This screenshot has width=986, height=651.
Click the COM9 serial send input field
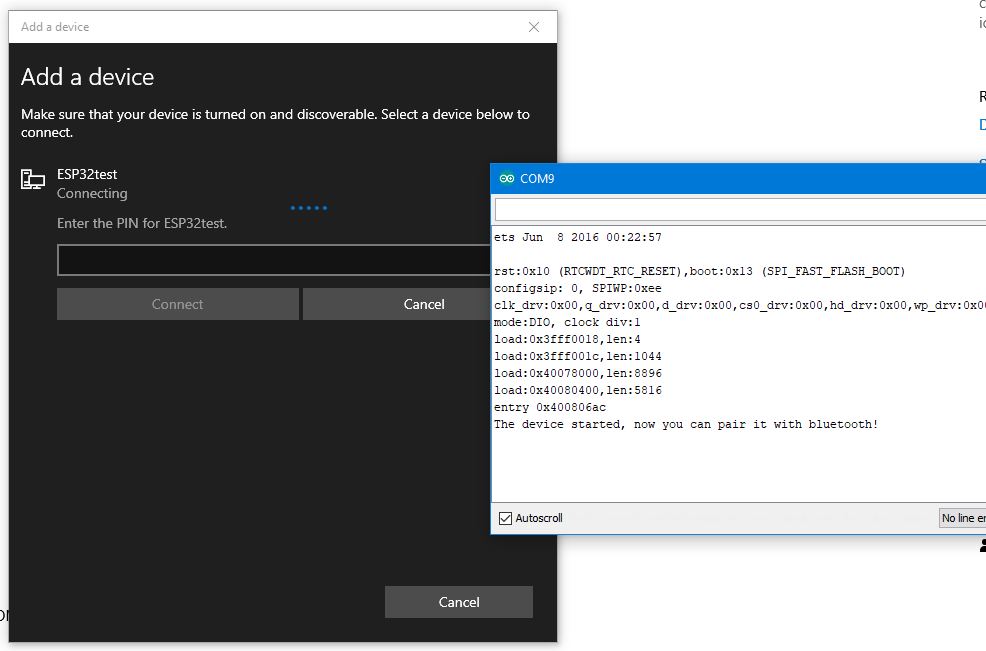(740, 209)
